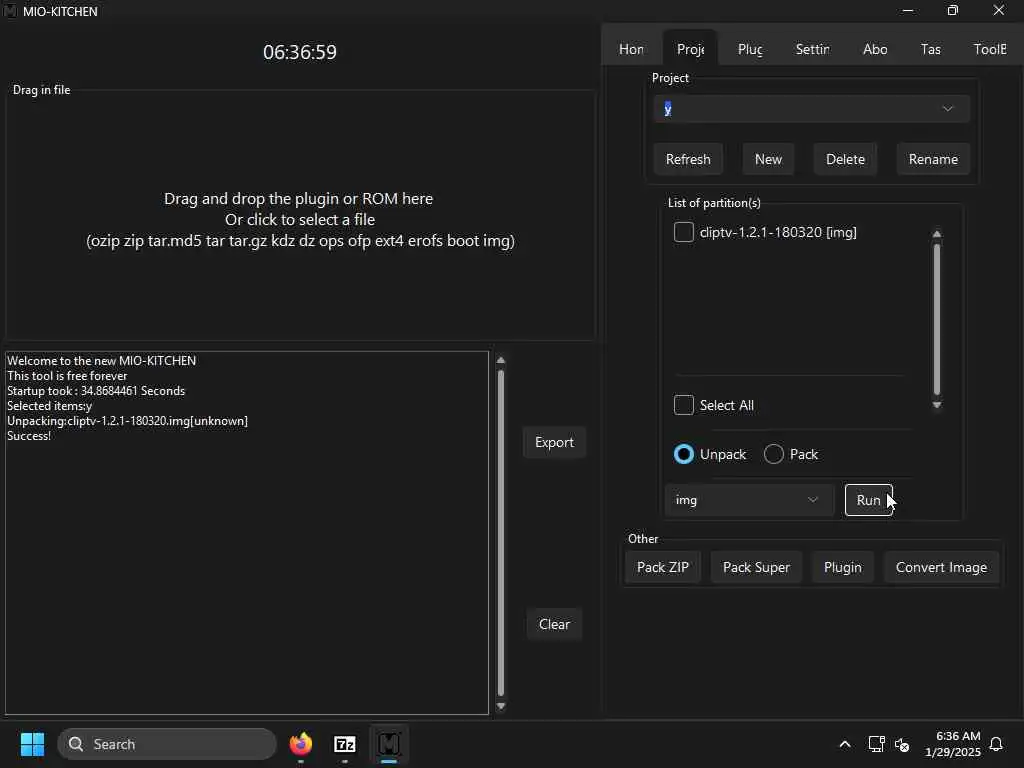Viewport: 1024px width, 768px height.
Task: Open Plugin under Other section
Action: (842, 568)
